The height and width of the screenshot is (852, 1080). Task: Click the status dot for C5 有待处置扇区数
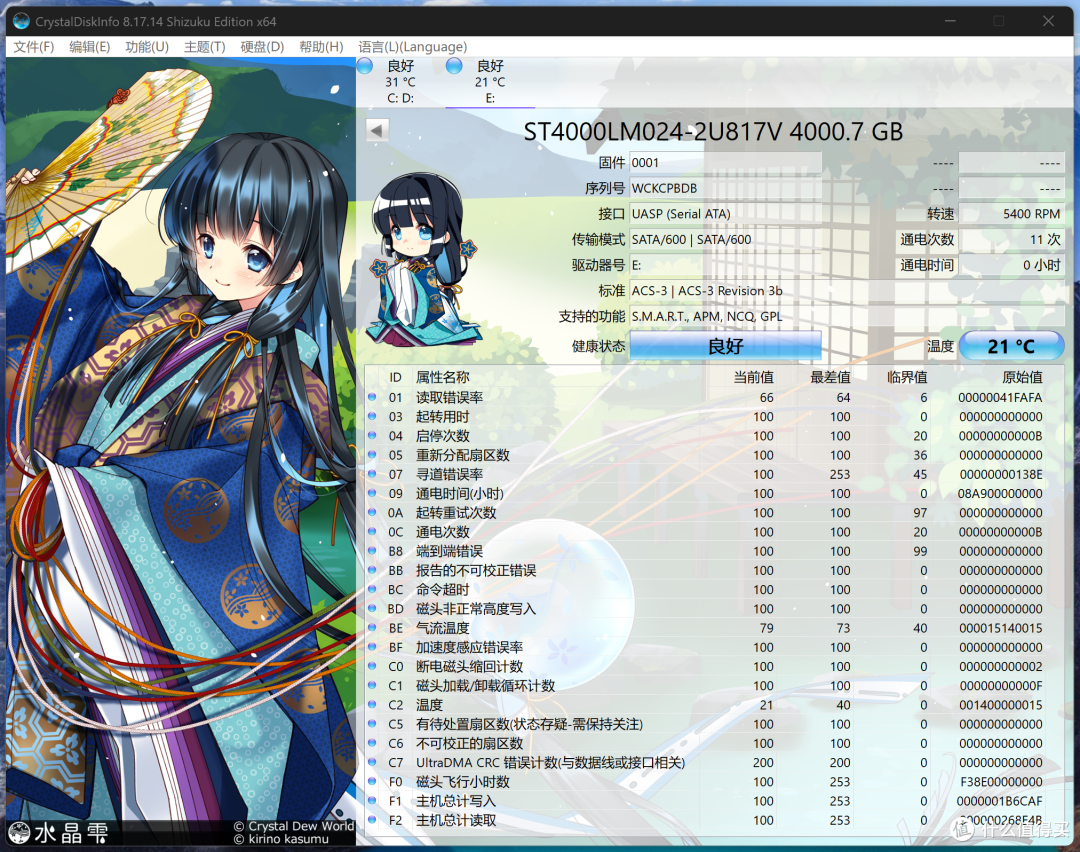[372, 724]
